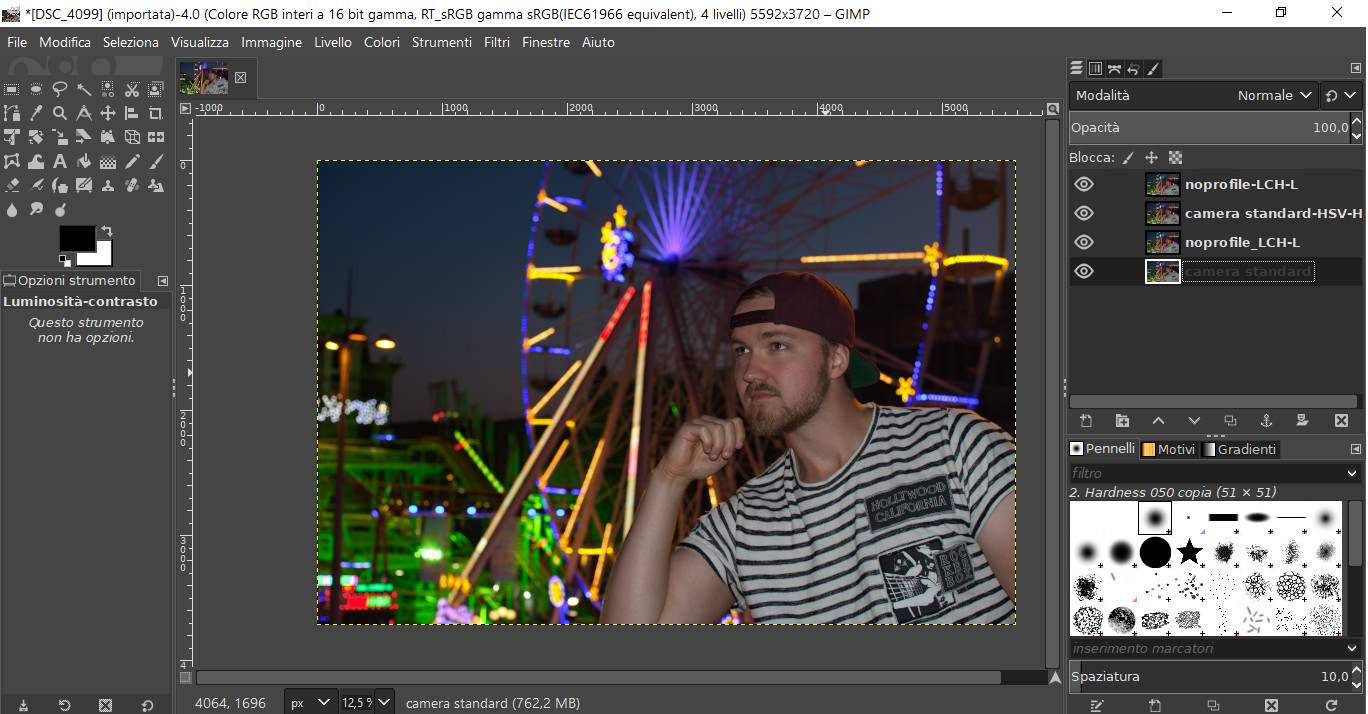Select the Zoom magnifier tool

coord(60,113)
